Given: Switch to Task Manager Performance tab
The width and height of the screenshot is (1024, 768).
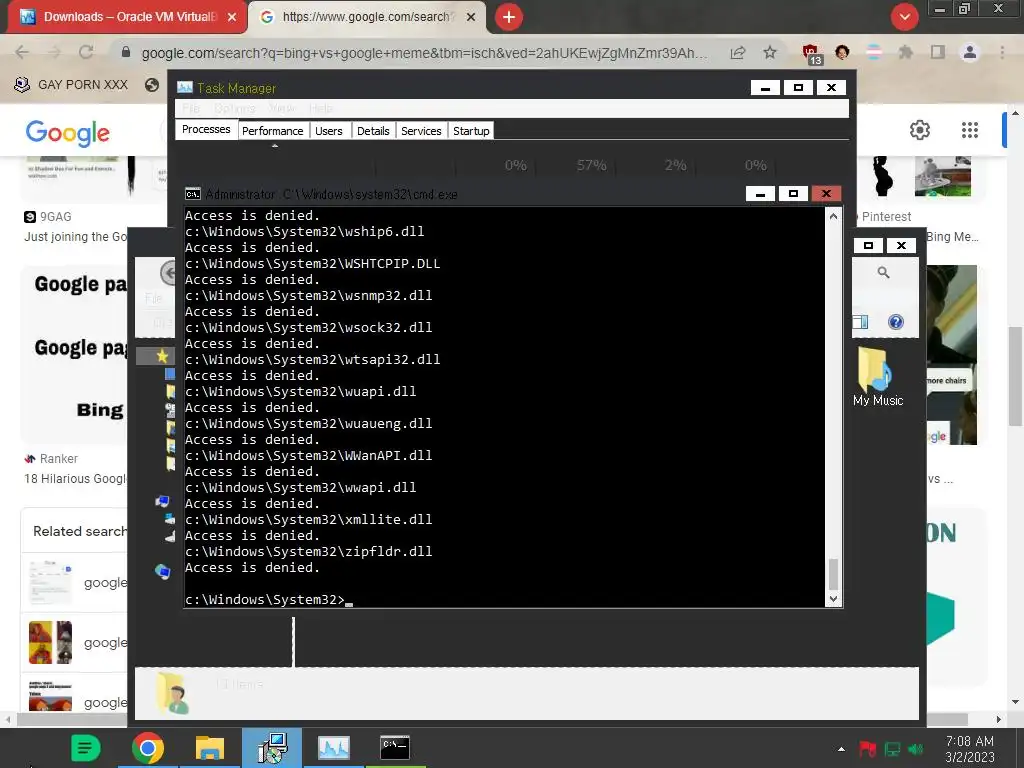Looking at the screenshot, I should (272, 131).
